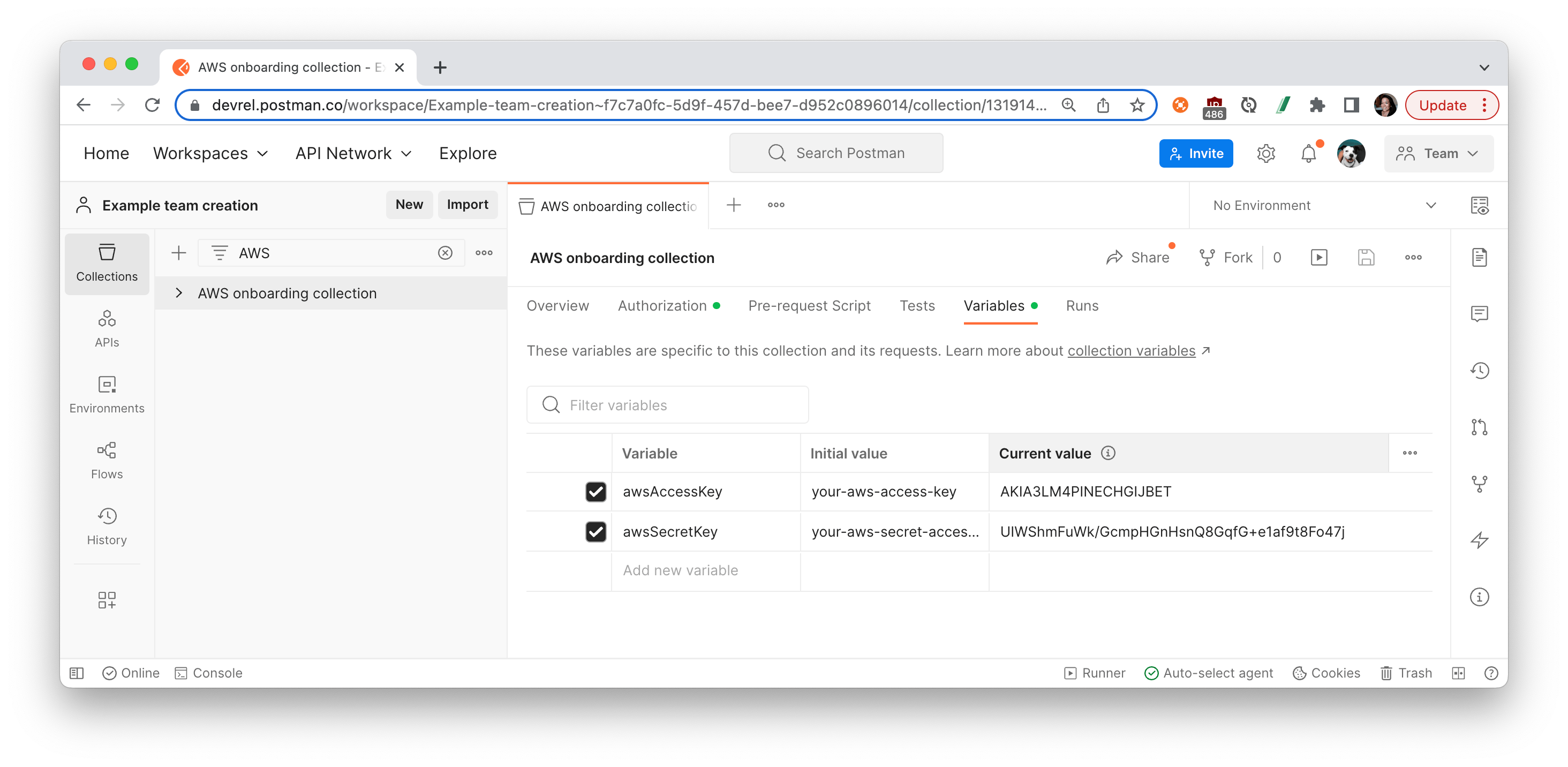The height and width of the screenshot is (767, 1568).
Task: Save the collection using the save icon
Action: pyautogui.click(x=1366, y=257)
